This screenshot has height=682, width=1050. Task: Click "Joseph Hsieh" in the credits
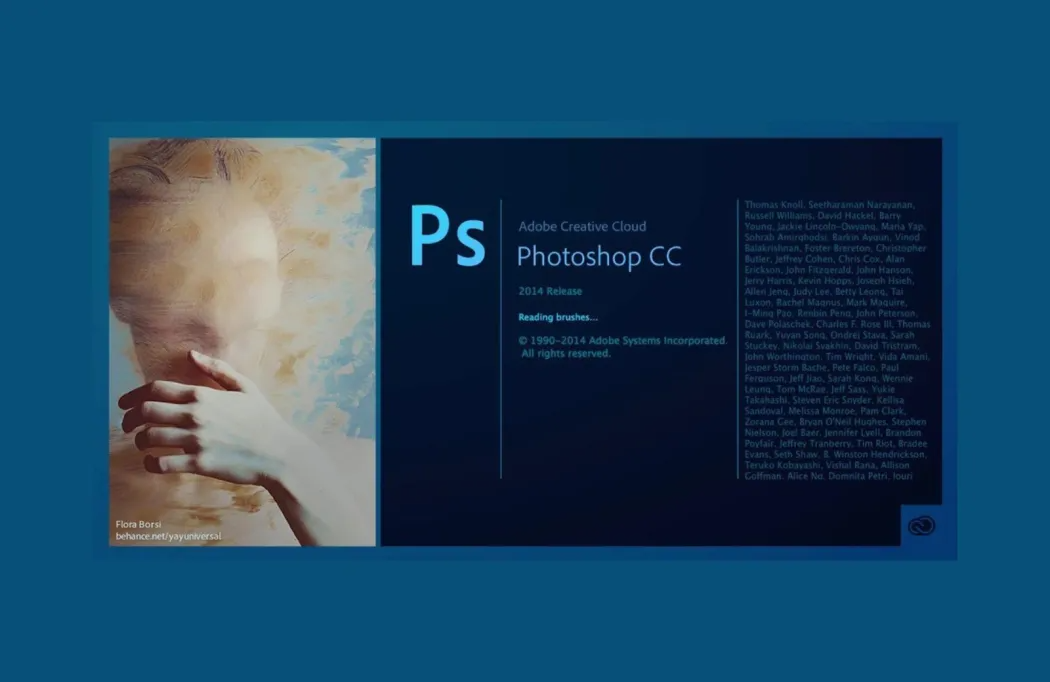[884, 281]
